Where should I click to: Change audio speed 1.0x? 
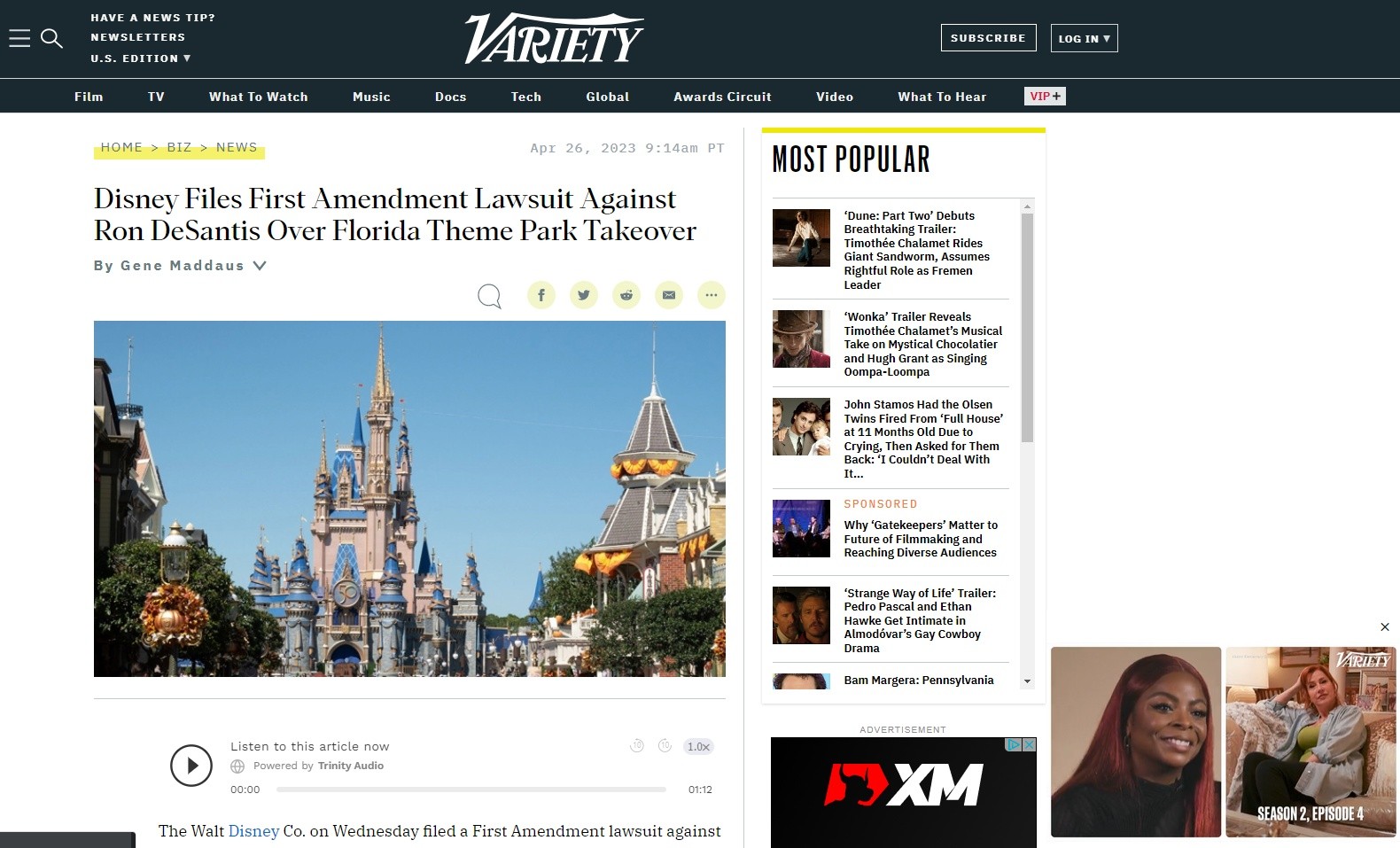(x=698, y=747)
